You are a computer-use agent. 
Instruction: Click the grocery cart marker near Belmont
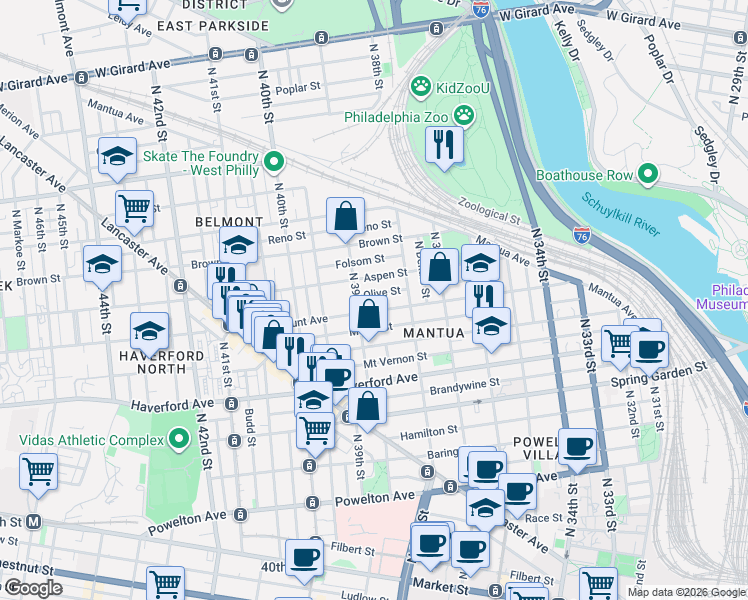tap(135, 209)
